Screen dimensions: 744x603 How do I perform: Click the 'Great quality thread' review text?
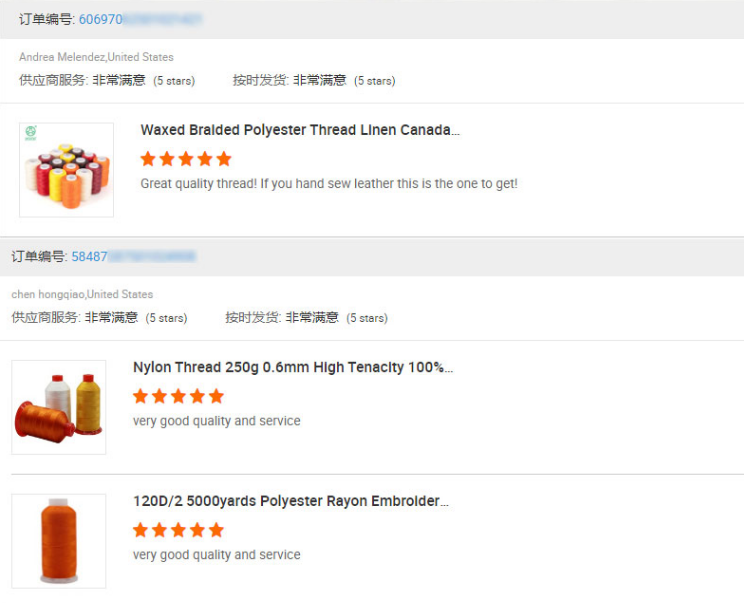tap(328, 184)
